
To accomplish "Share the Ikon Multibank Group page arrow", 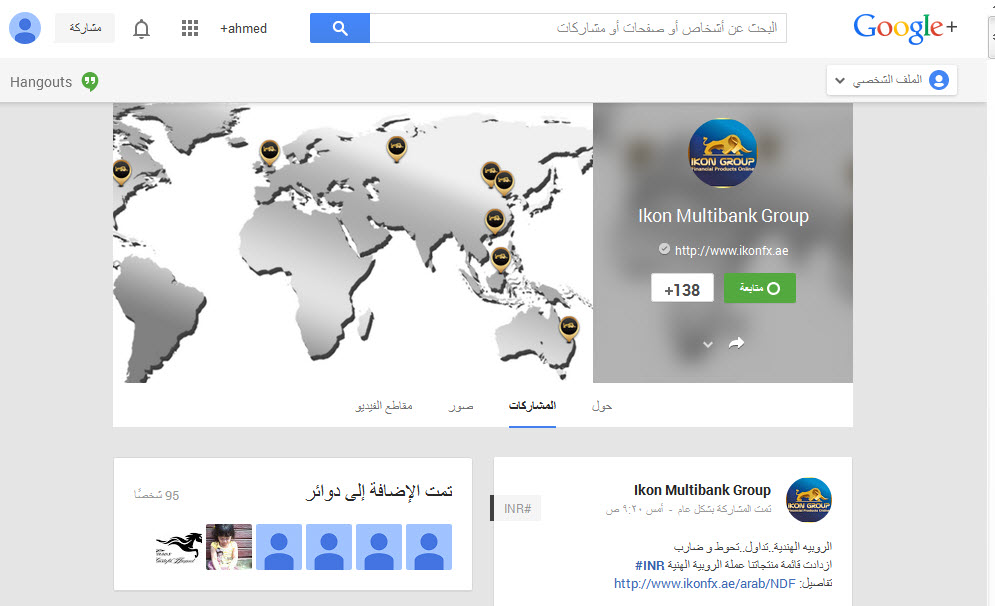I will click(736, 343).
